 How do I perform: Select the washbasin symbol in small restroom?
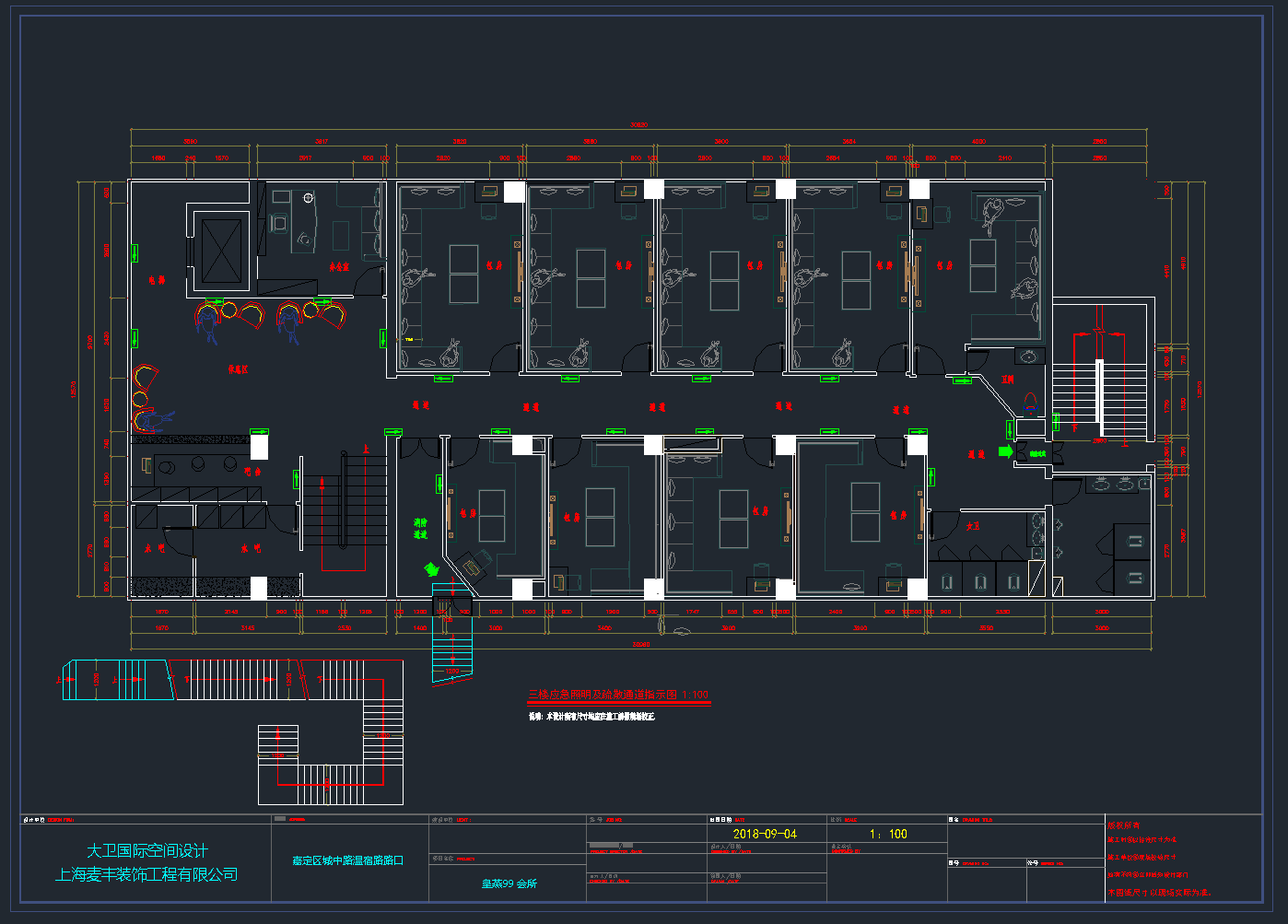tap(1029, 355)
